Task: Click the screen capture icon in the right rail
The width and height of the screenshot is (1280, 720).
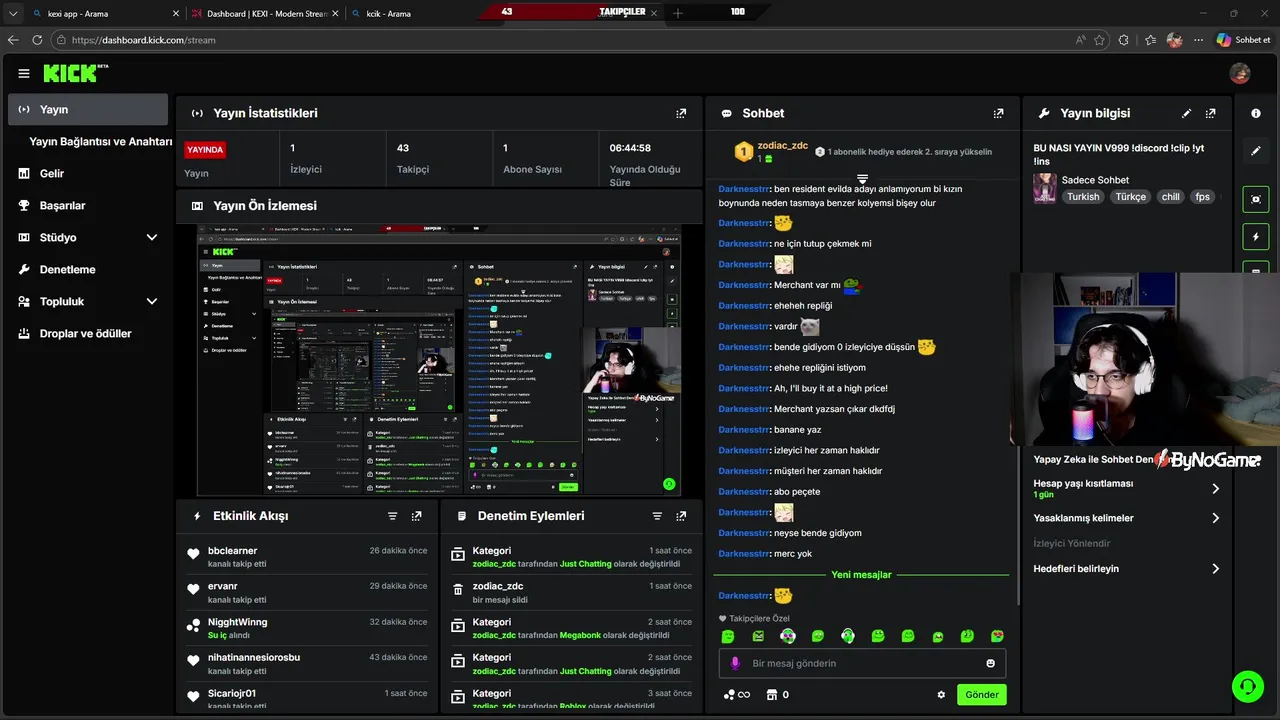Action: point(1256,199)
